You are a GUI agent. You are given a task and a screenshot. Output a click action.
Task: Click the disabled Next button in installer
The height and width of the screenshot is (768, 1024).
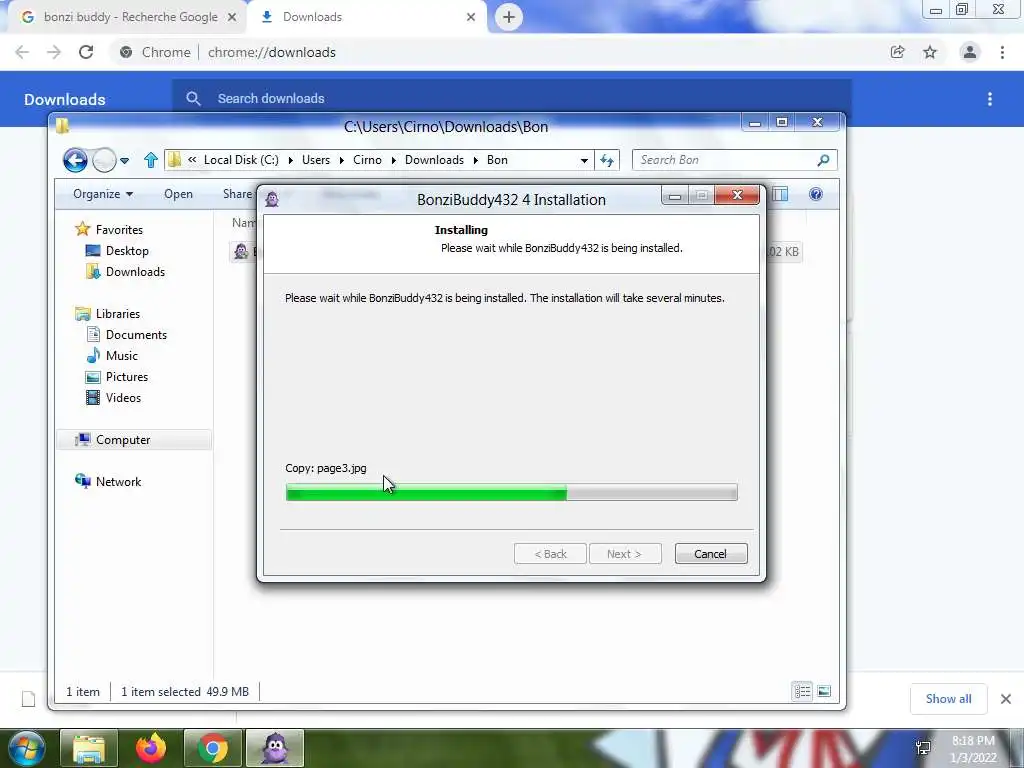(625, 554)
